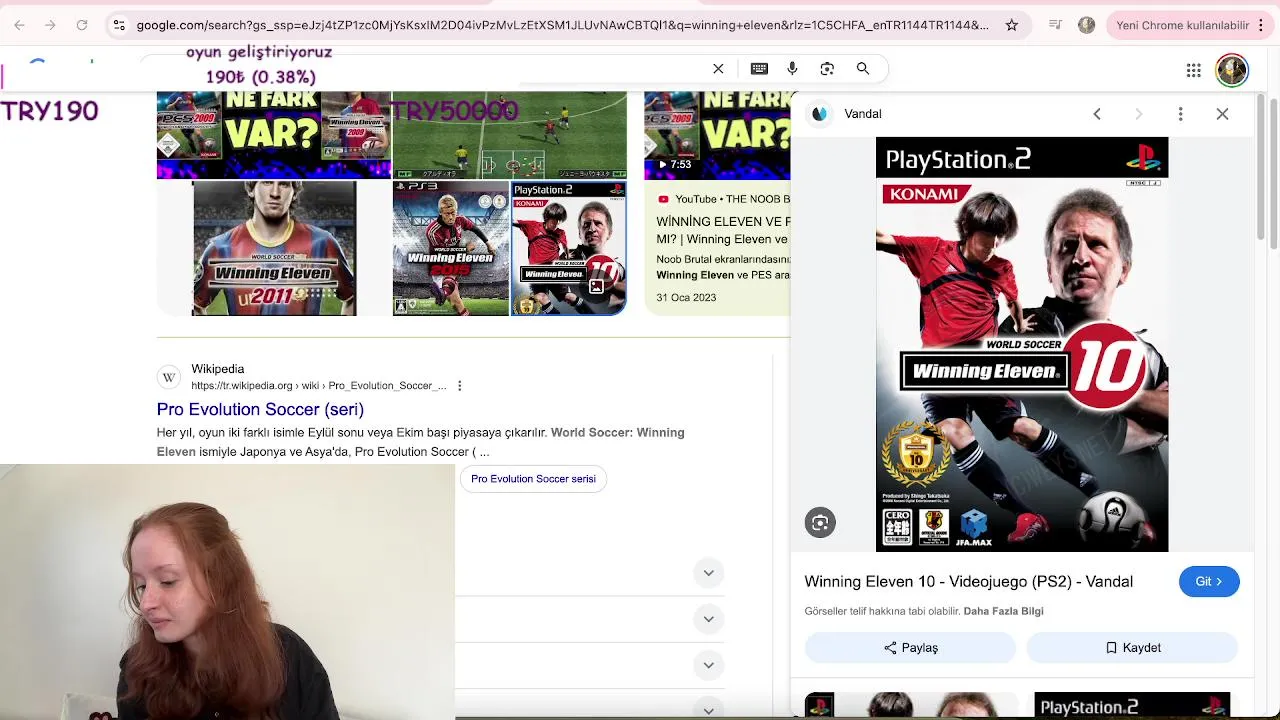This screenshot has height=720, width=1280.
Task: Open the Google apps grid
Action: (x=1194, y=70)
